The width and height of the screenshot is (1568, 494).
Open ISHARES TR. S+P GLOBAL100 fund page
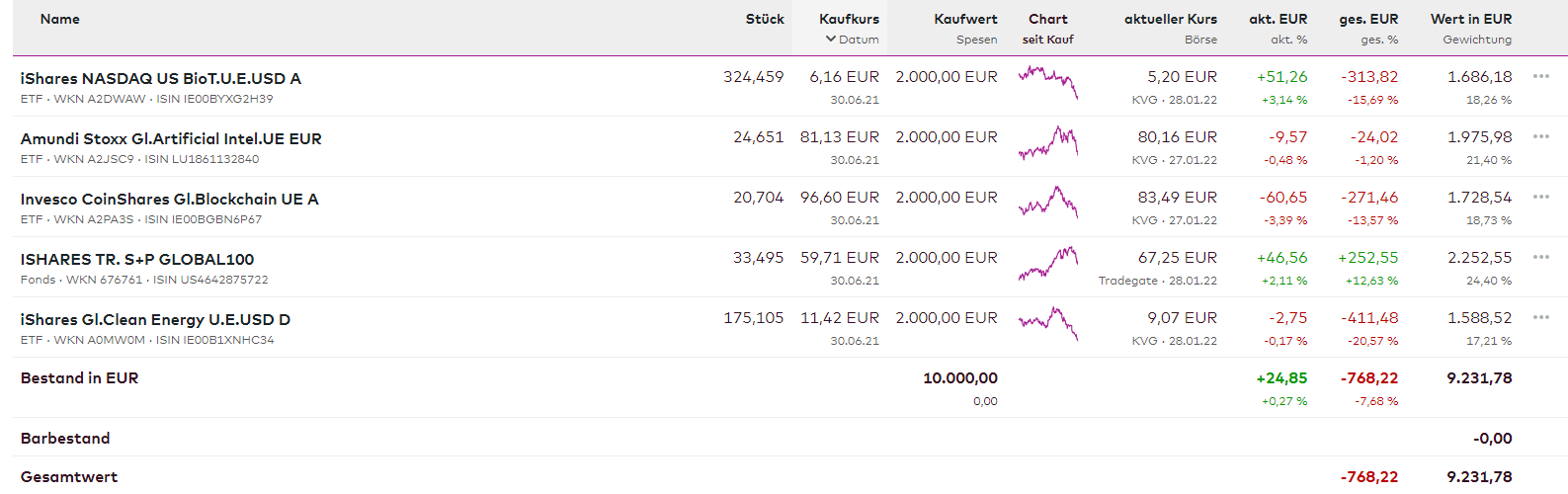137,259
